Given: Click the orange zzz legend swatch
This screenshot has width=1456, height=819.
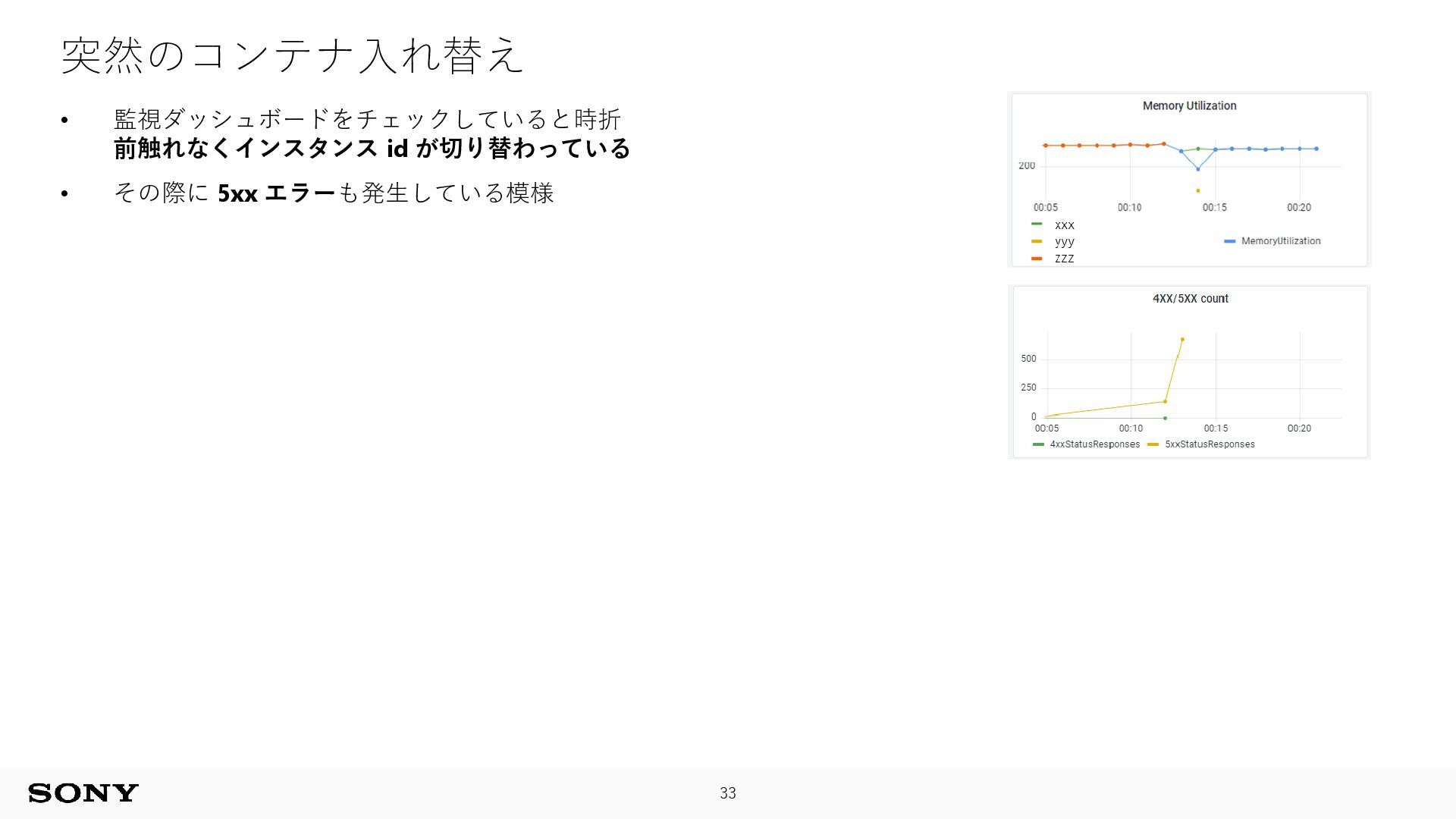Looking at the screenshot, I should pyautogui.click(x=1037, y=259).
